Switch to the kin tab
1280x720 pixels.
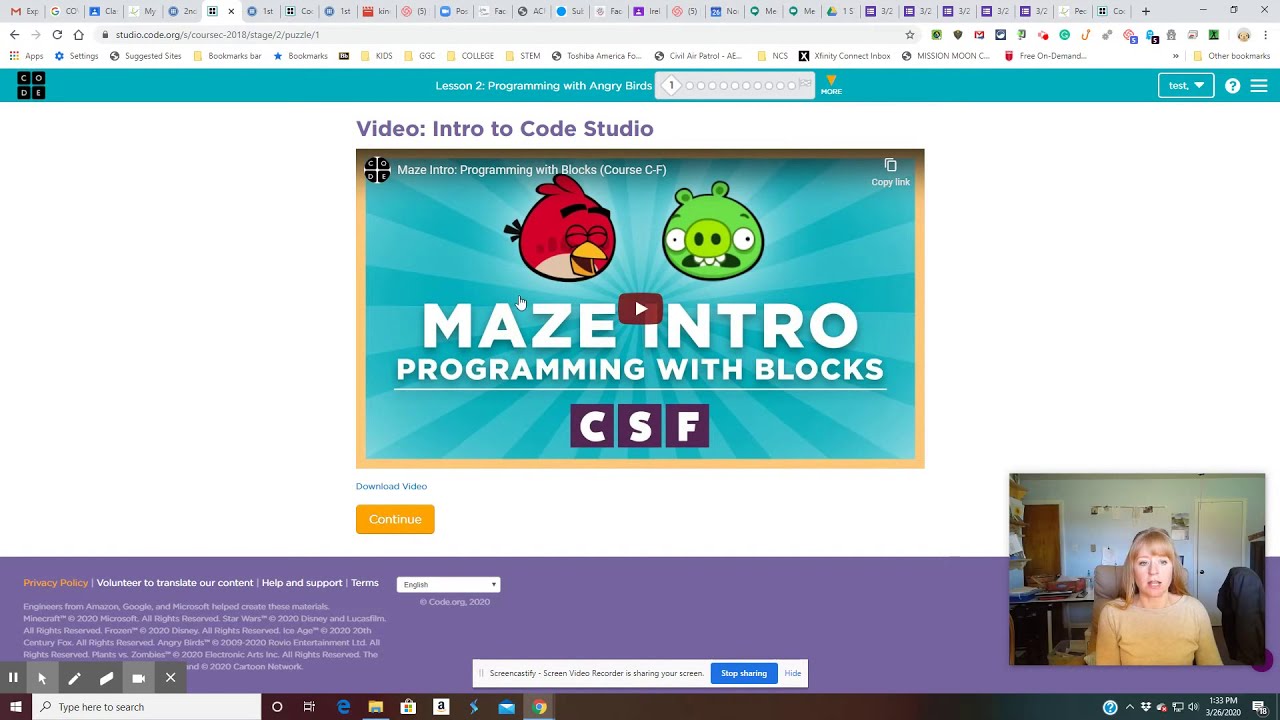376,11
